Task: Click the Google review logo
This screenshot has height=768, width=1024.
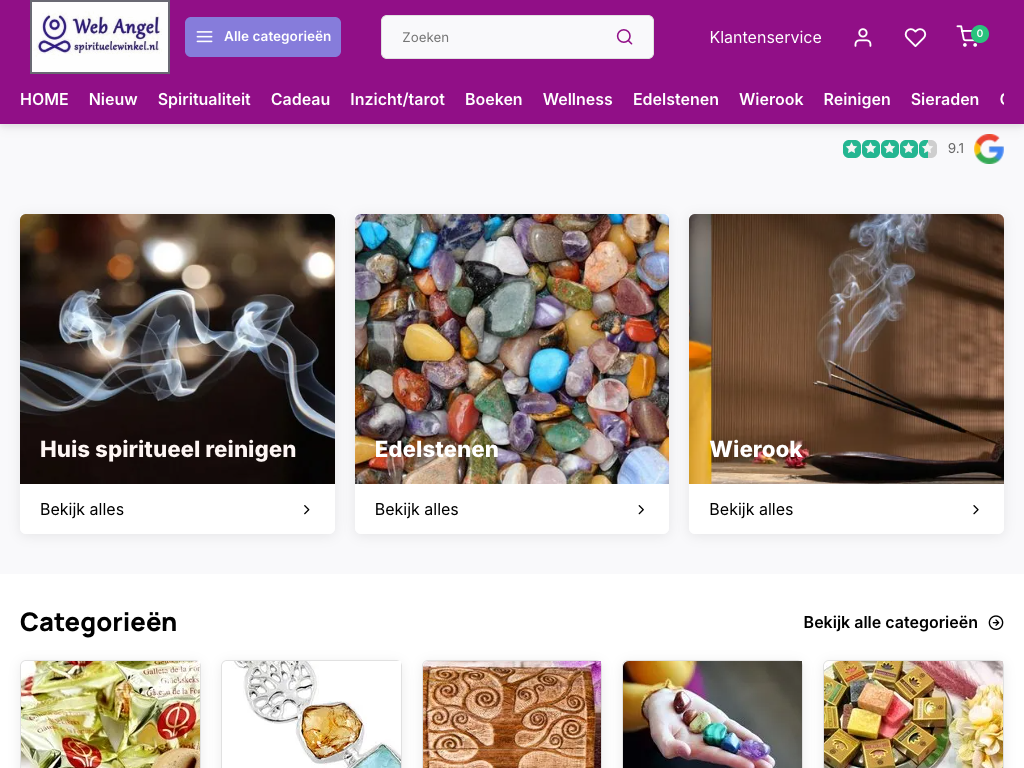Action: (x=989, y=149)
